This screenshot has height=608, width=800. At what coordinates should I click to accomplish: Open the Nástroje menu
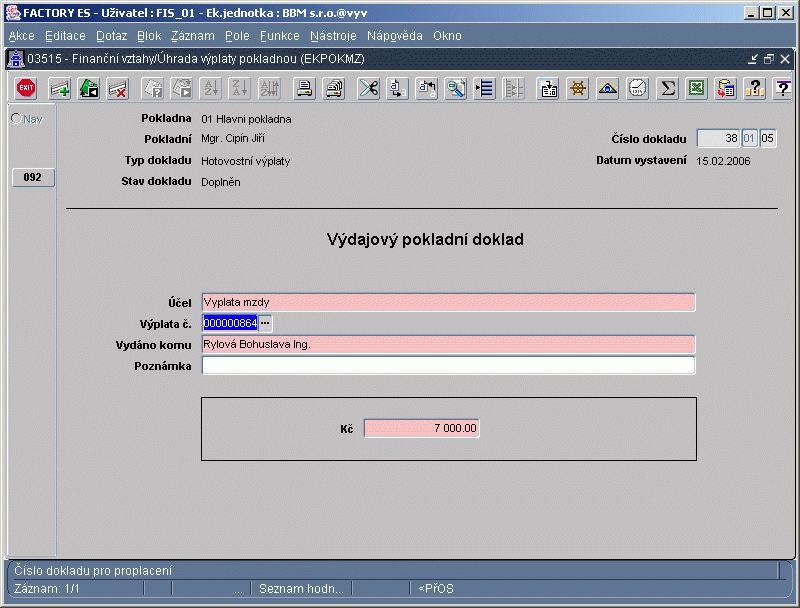click(x=333, y=36)
